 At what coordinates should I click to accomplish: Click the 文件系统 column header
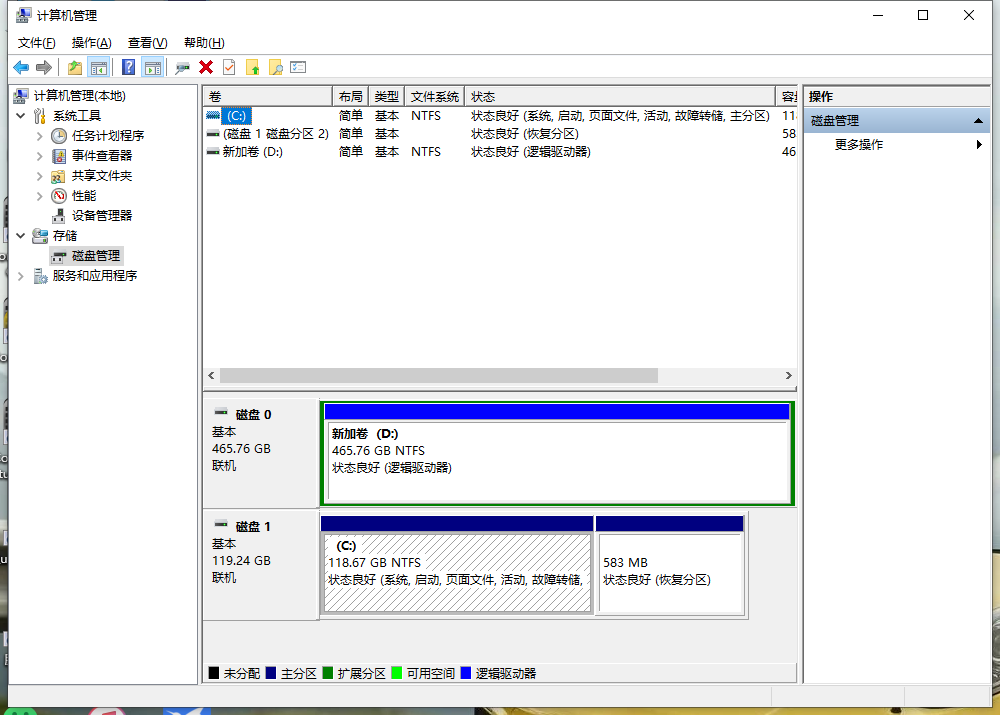[434, 97]
